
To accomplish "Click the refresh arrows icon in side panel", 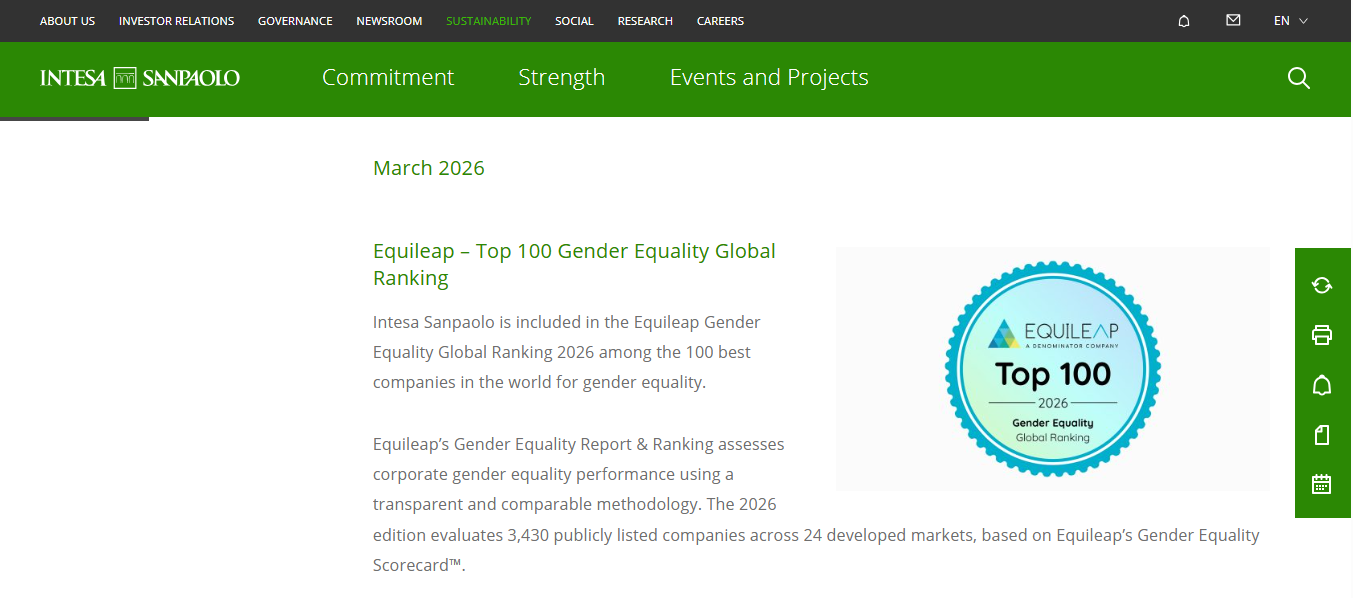I will (1322, 285).
